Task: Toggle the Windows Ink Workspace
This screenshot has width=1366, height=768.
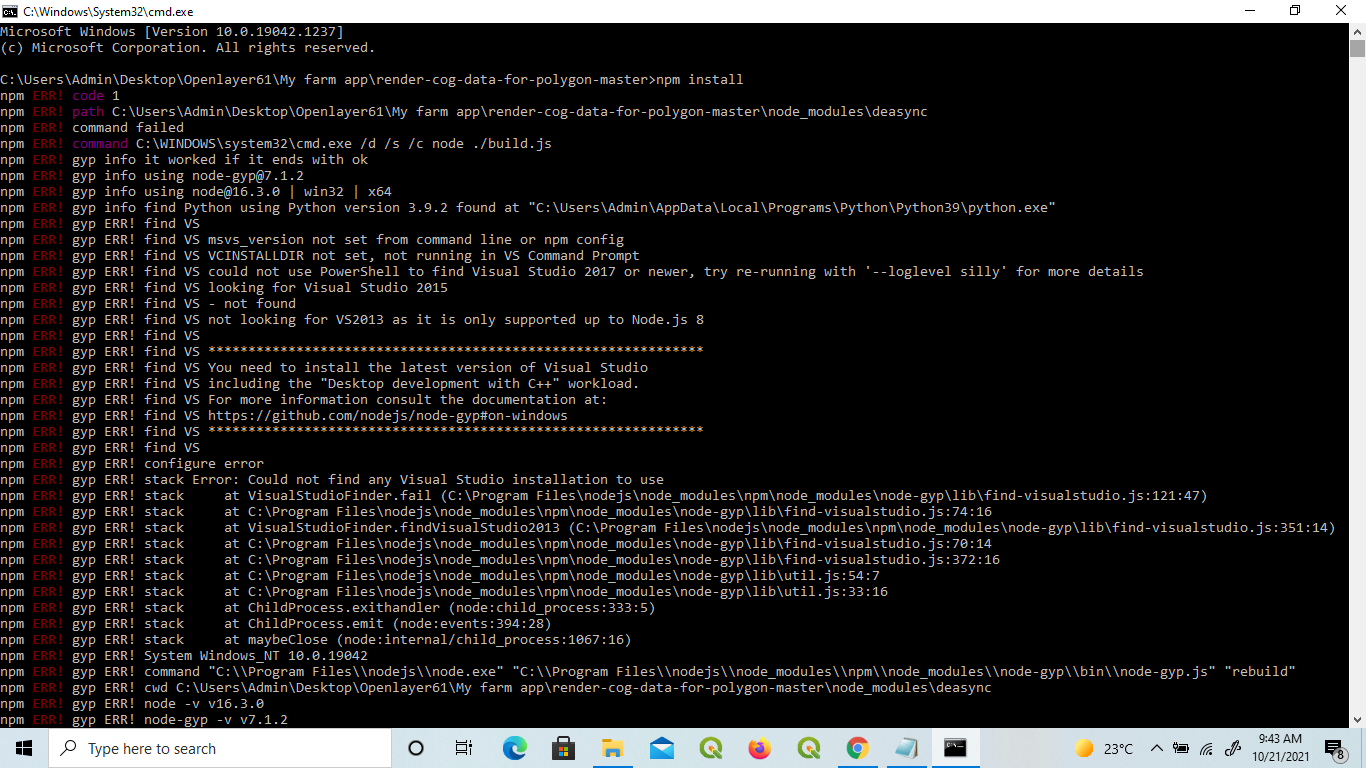Action: click(1231, 748)
